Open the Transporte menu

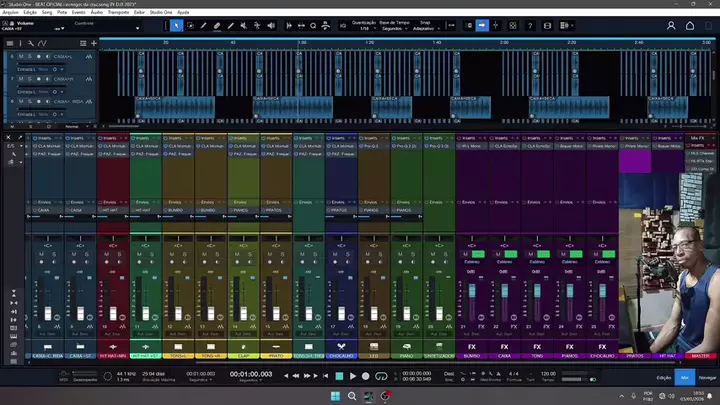pos(117,12)
